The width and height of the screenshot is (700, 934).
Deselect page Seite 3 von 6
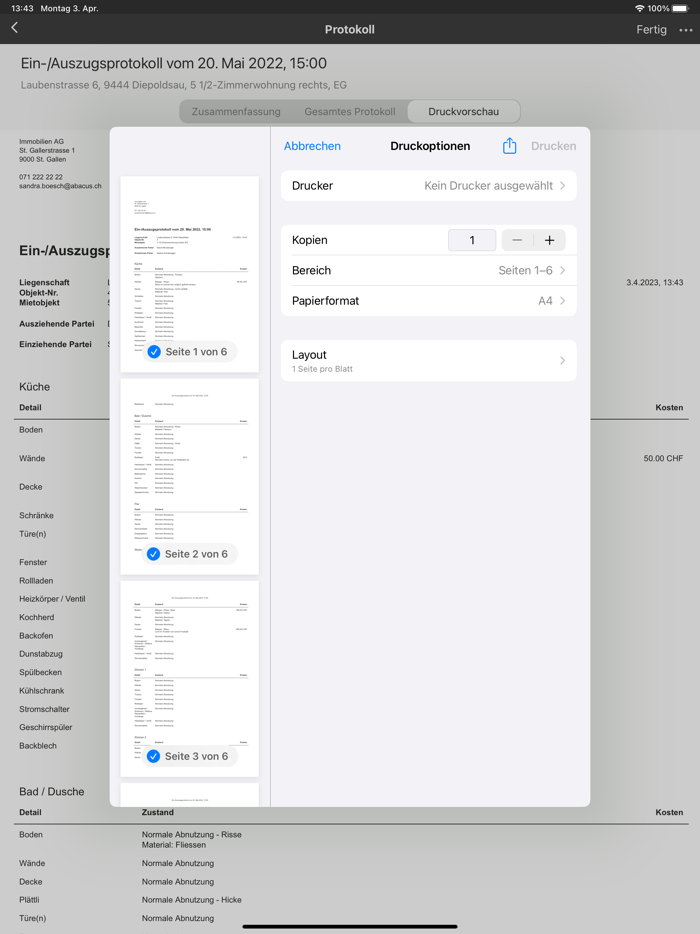click(154, 756)
